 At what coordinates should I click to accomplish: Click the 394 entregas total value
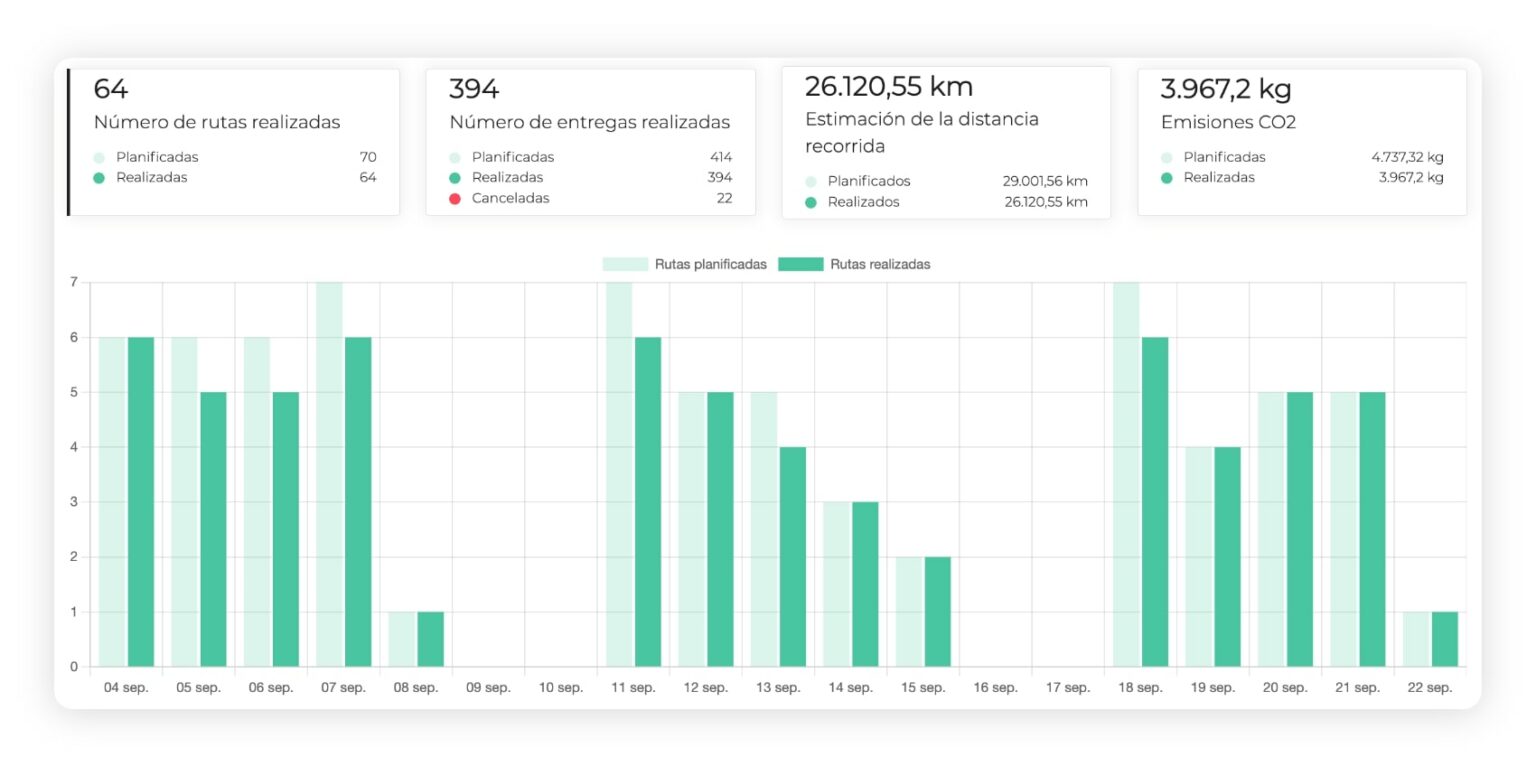[x=475, y=88]
